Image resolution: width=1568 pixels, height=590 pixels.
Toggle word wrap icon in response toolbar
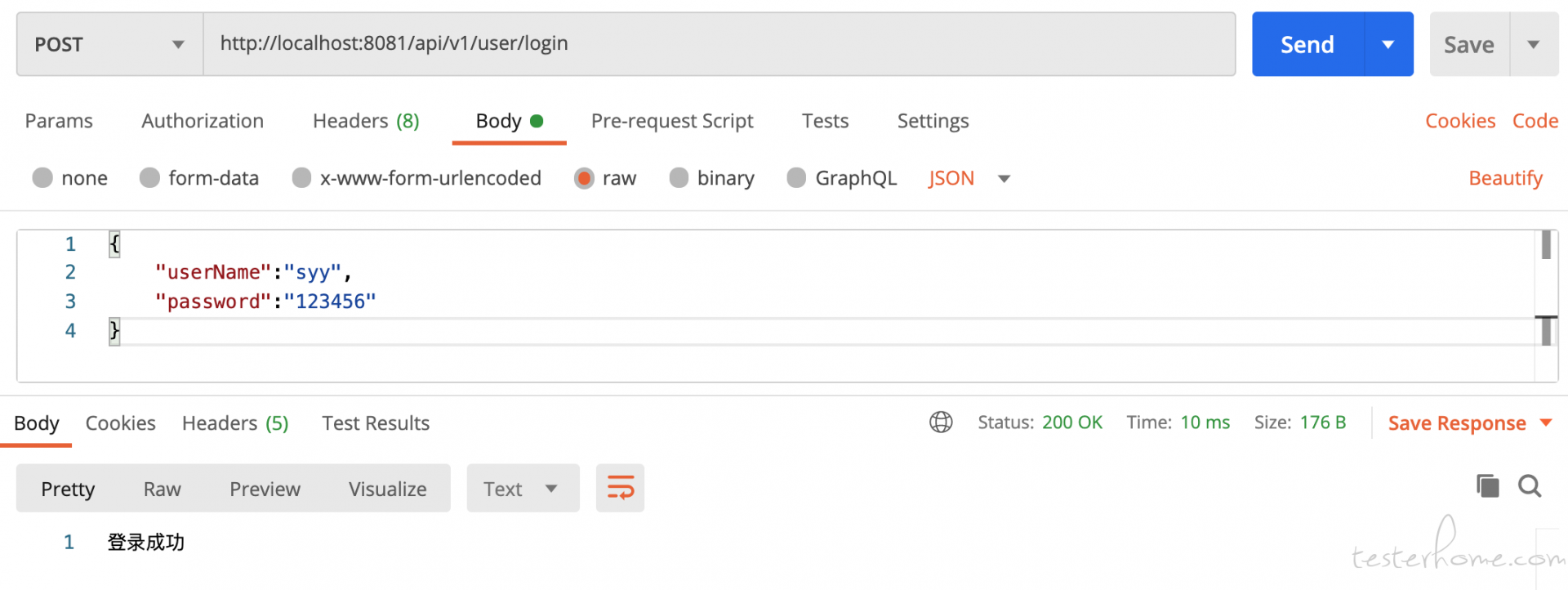(x=620, y=488)
